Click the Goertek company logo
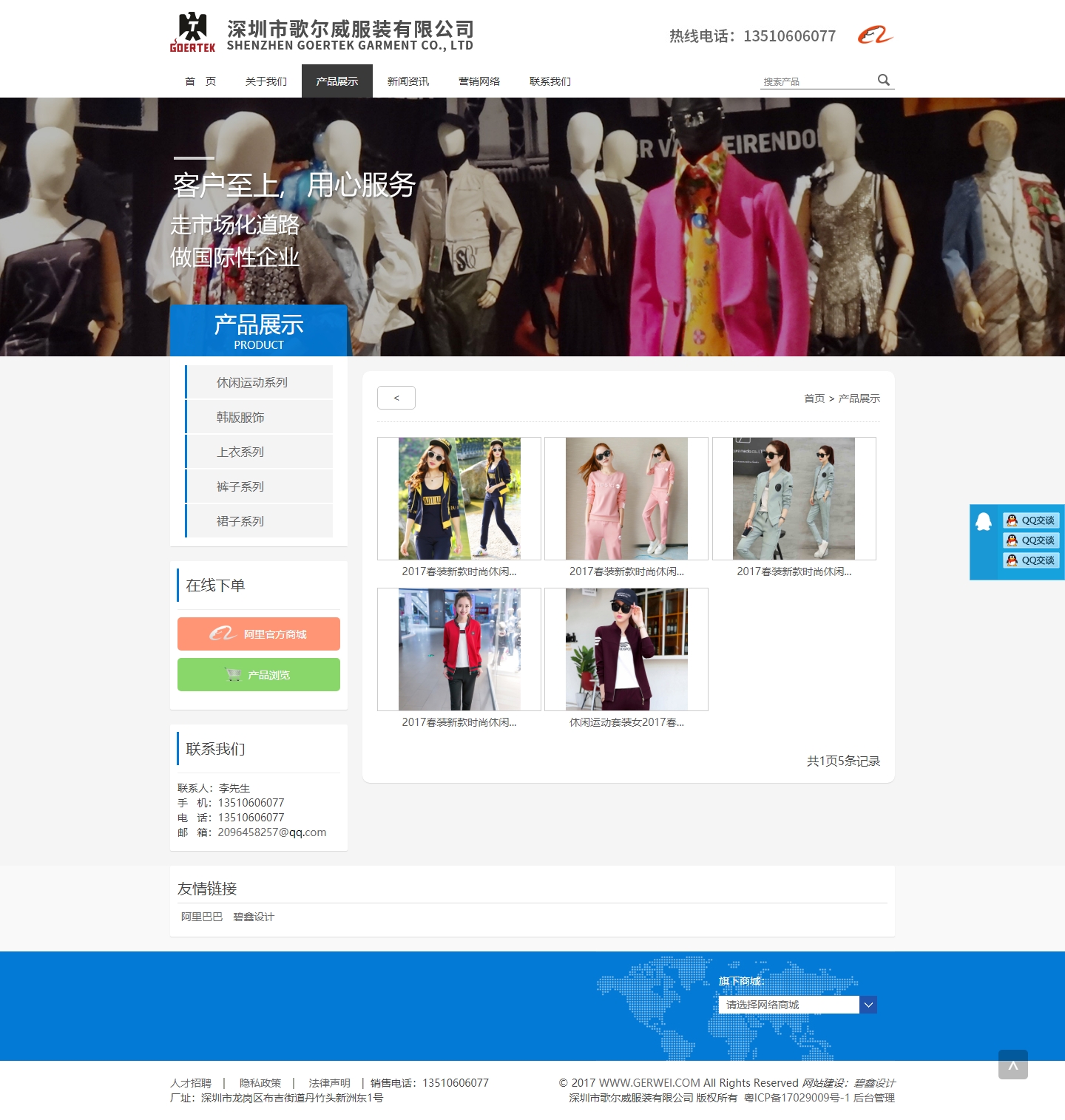This screenshot has height=1120, width=1065. coord(193,33)
